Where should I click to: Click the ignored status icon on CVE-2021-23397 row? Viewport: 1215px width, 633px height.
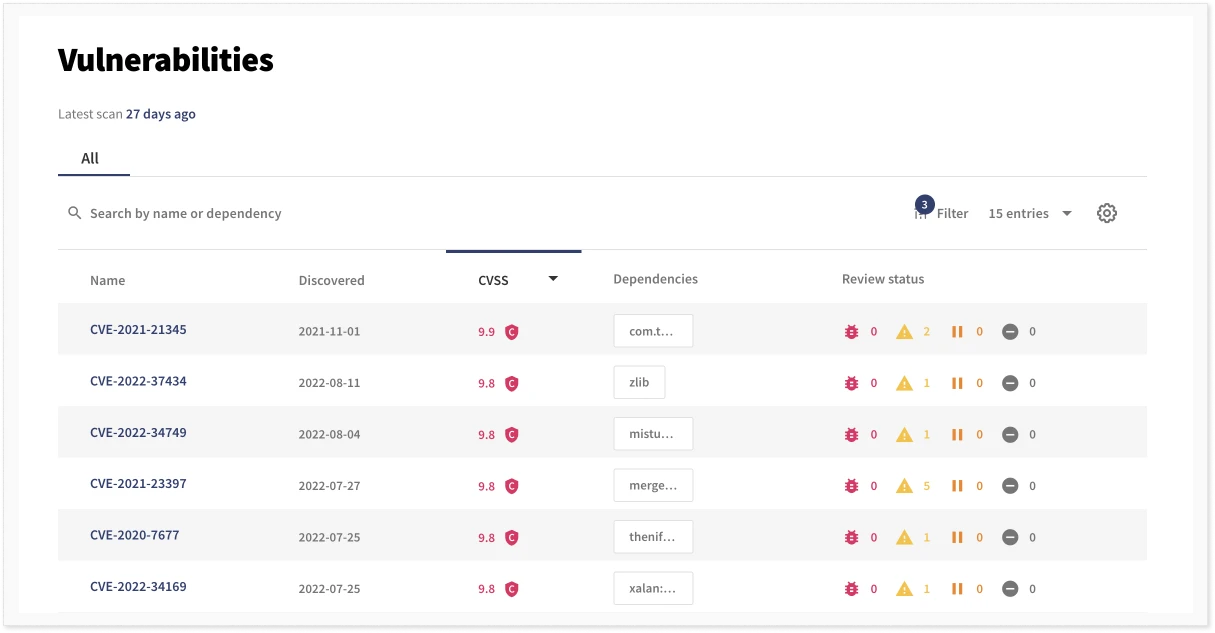pyautogui.click(x=1010, y=486)
